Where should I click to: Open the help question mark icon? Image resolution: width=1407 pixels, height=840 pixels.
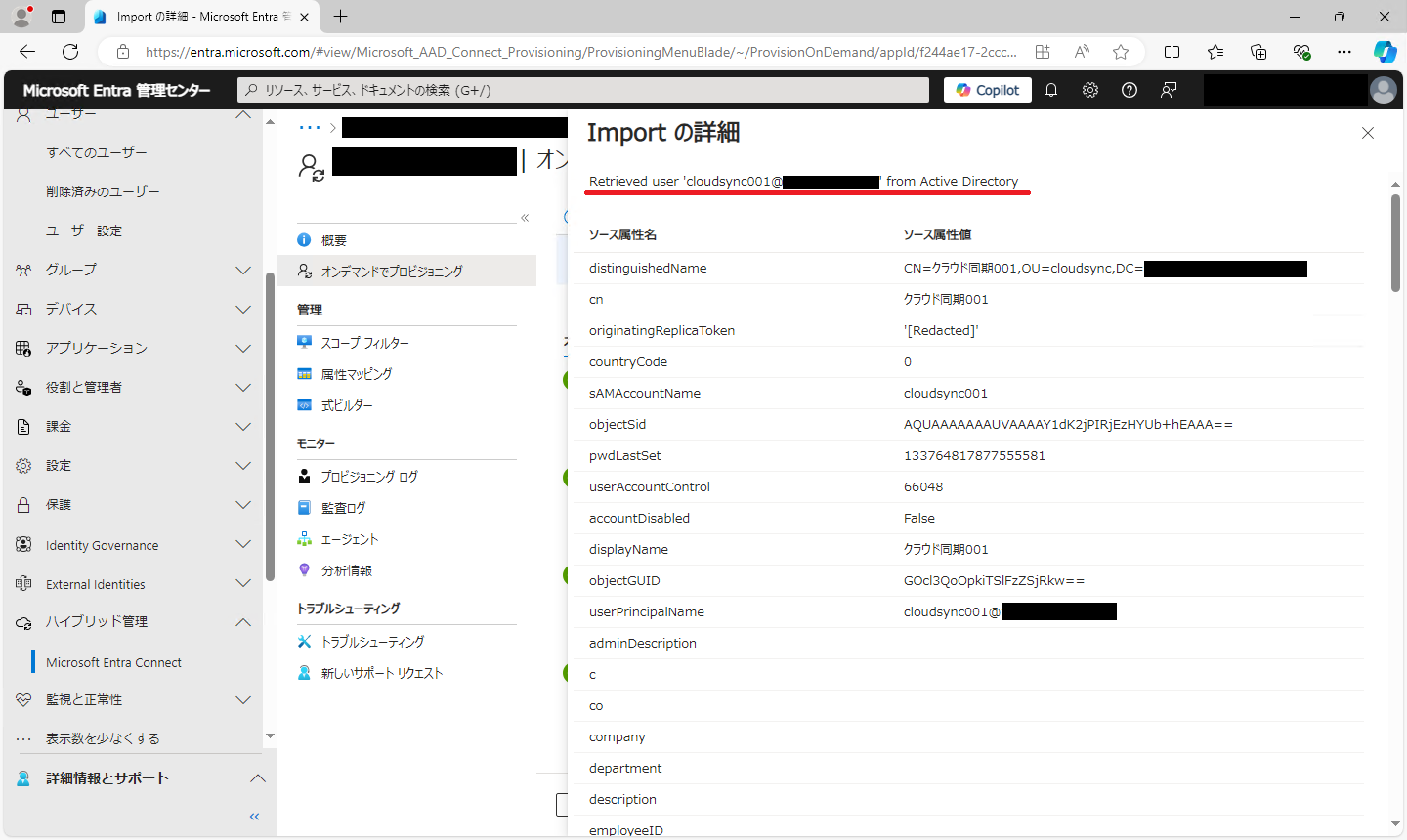click(x=1130, y=90)
